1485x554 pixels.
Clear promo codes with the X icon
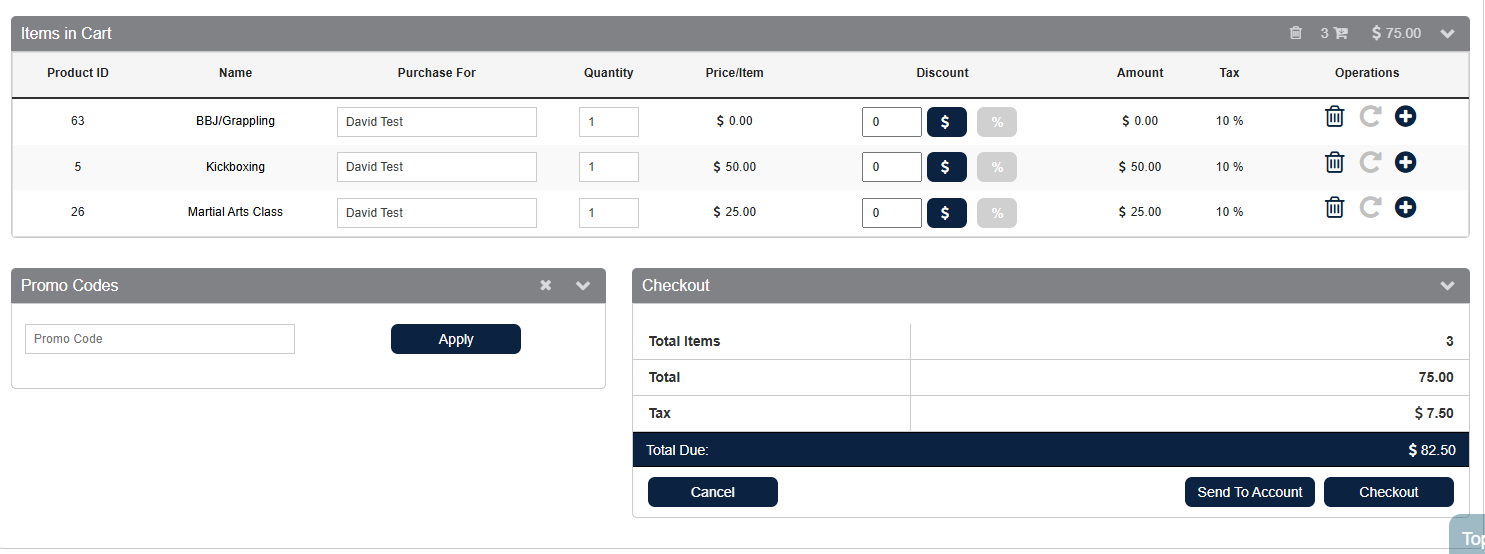pyautogui.click(x=546, y=285)
